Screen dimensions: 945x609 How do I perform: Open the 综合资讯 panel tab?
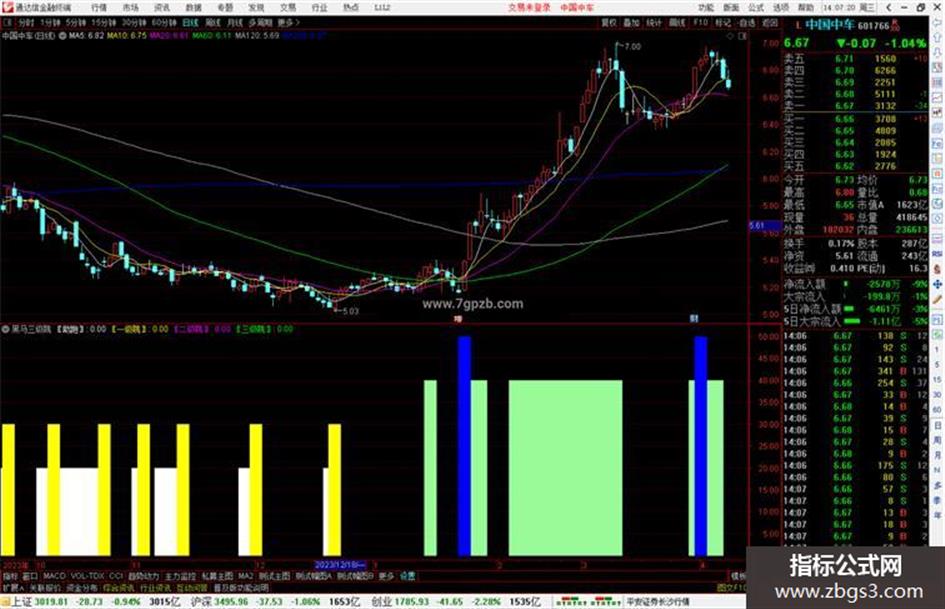[x=118, y=587]
